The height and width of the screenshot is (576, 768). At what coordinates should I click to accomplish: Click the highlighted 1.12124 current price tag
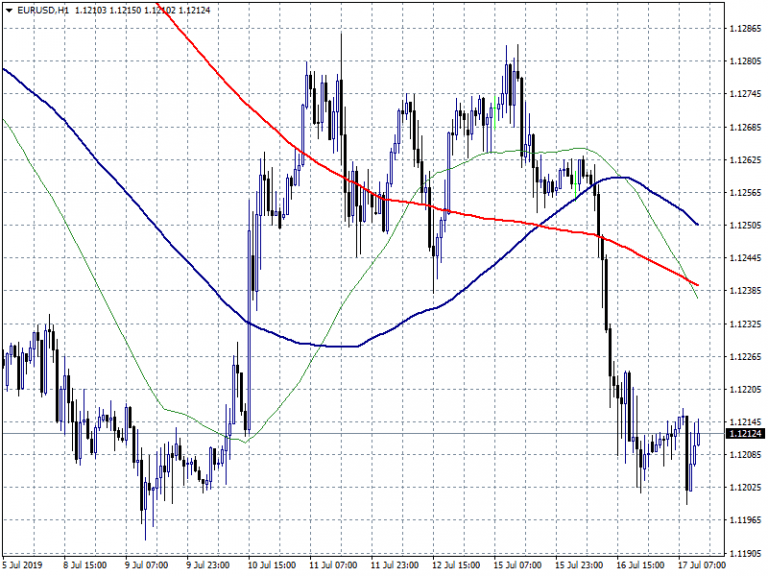coord(744,434)
